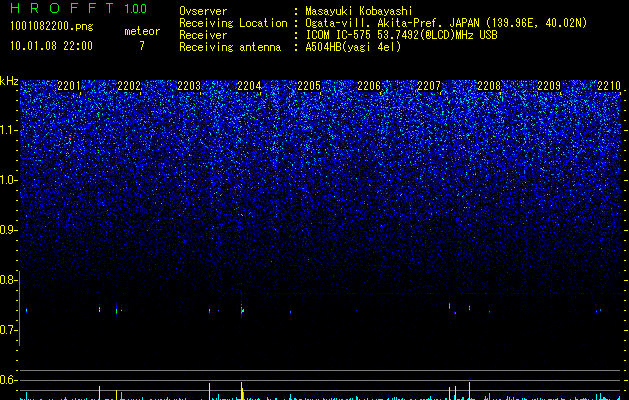Click the Ogata-vill. Akita-Pref. JAPAN location text
Image resolution: width=629 pixels, height=400 pixels.
446,23
